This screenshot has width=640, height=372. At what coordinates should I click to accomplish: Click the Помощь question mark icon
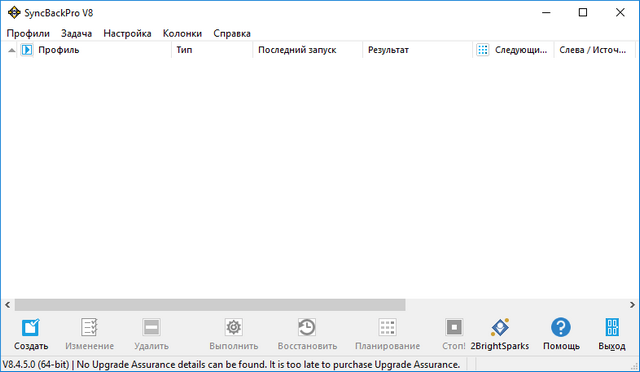point(561,327)
